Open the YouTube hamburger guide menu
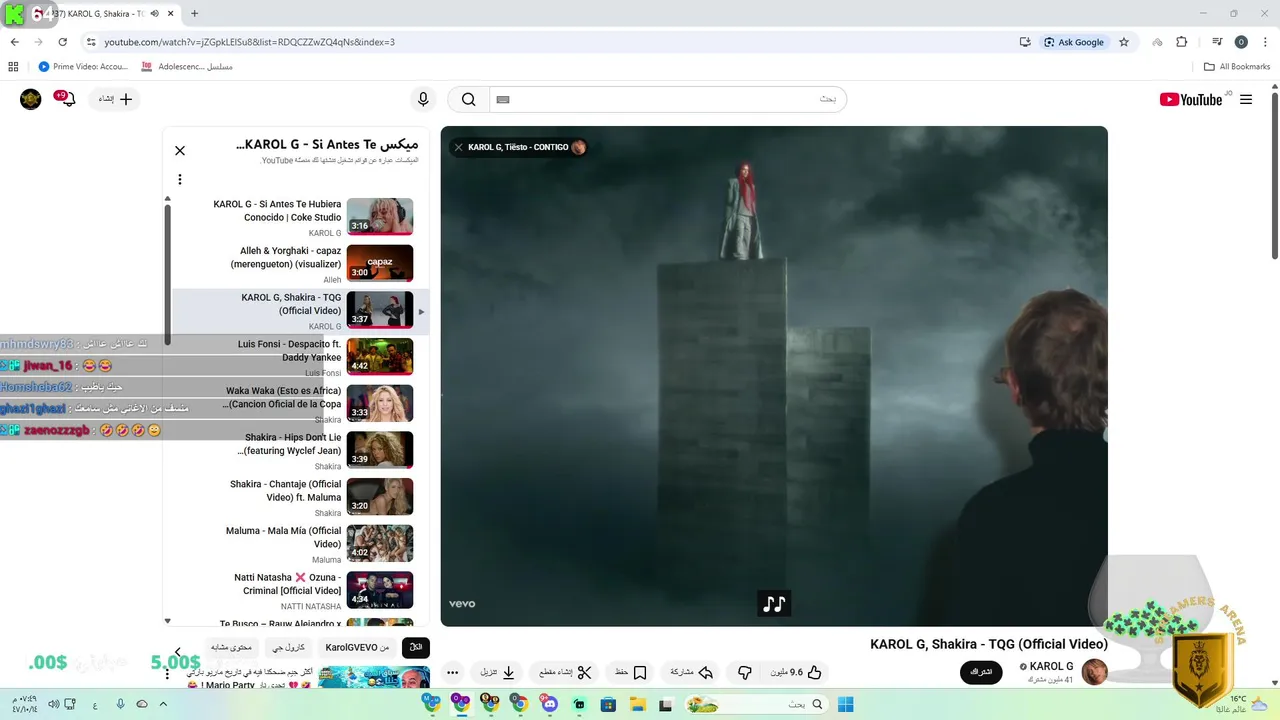This screenshot has width=1280, height=720. click(1246, 99)
